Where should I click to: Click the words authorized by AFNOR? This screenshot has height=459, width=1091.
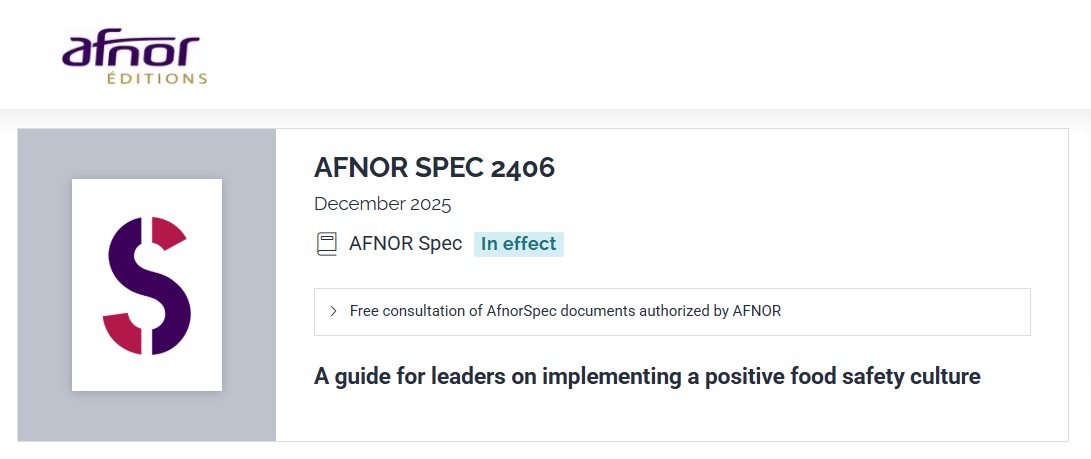[x=720, y=311]
